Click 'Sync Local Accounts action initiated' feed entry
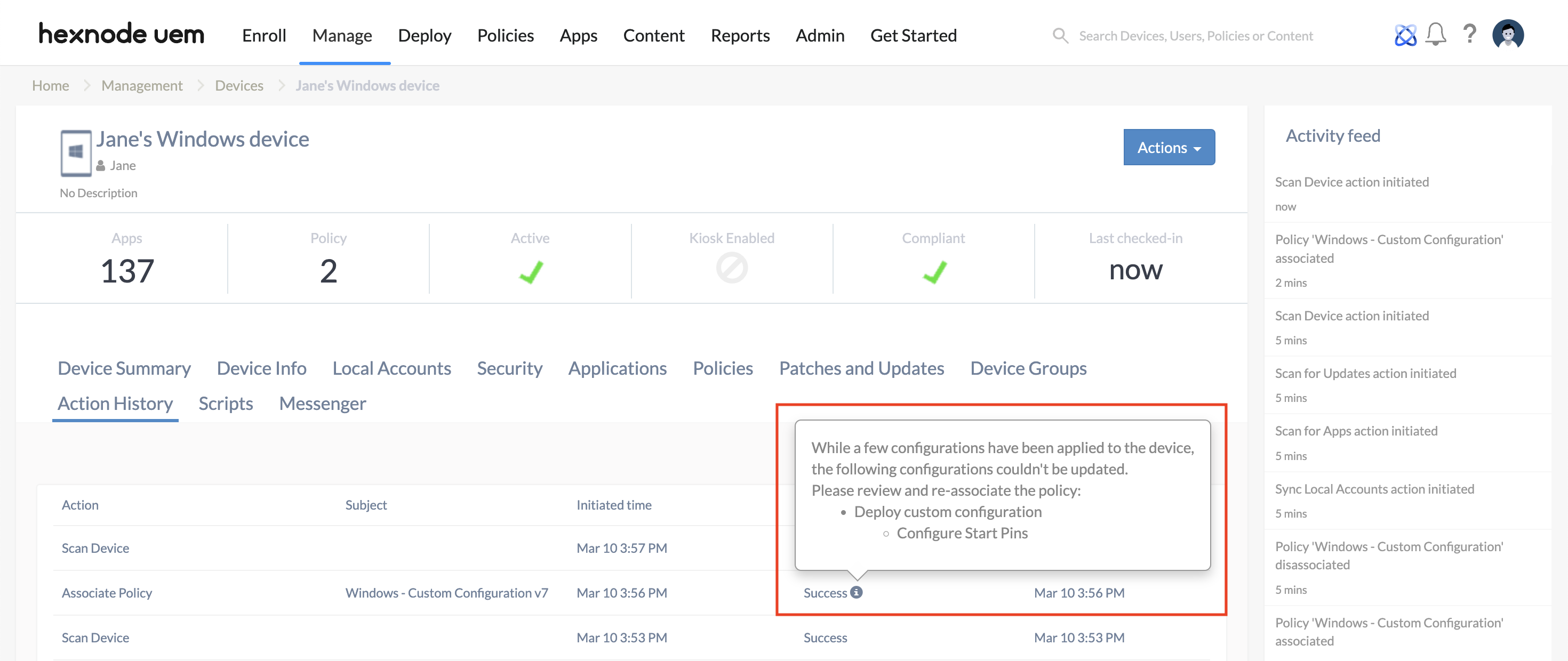This screenshot has width=1568, height=661. [1374, 489]
